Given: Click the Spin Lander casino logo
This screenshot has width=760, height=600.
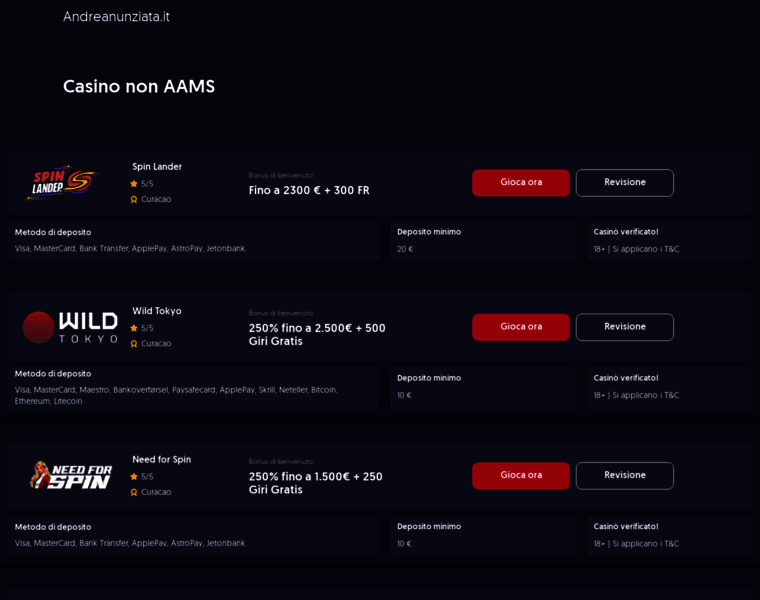Looking at the screenshot, I should coord(62,183).
